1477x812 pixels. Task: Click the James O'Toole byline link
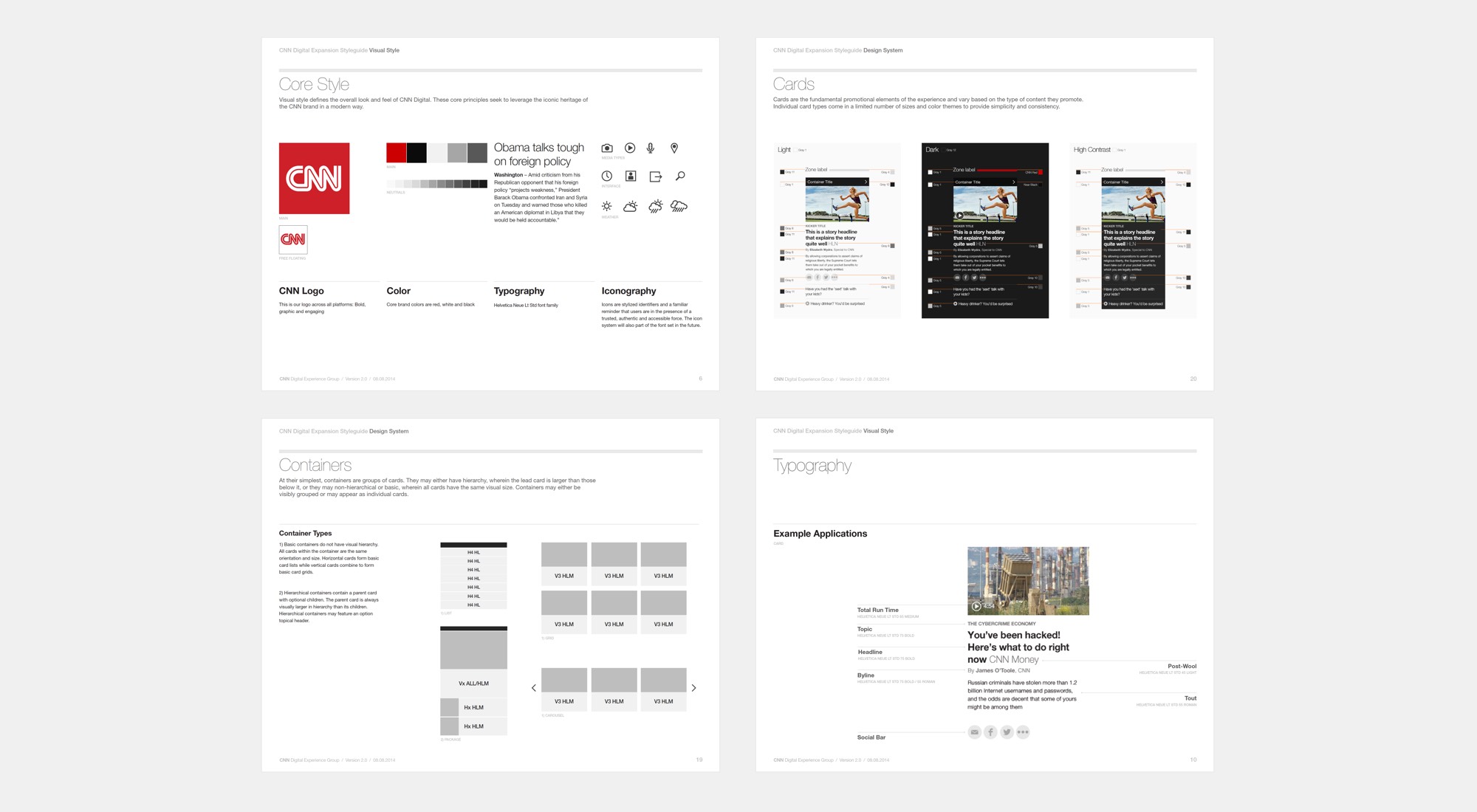pyautogui.click(x=996, y=670)
